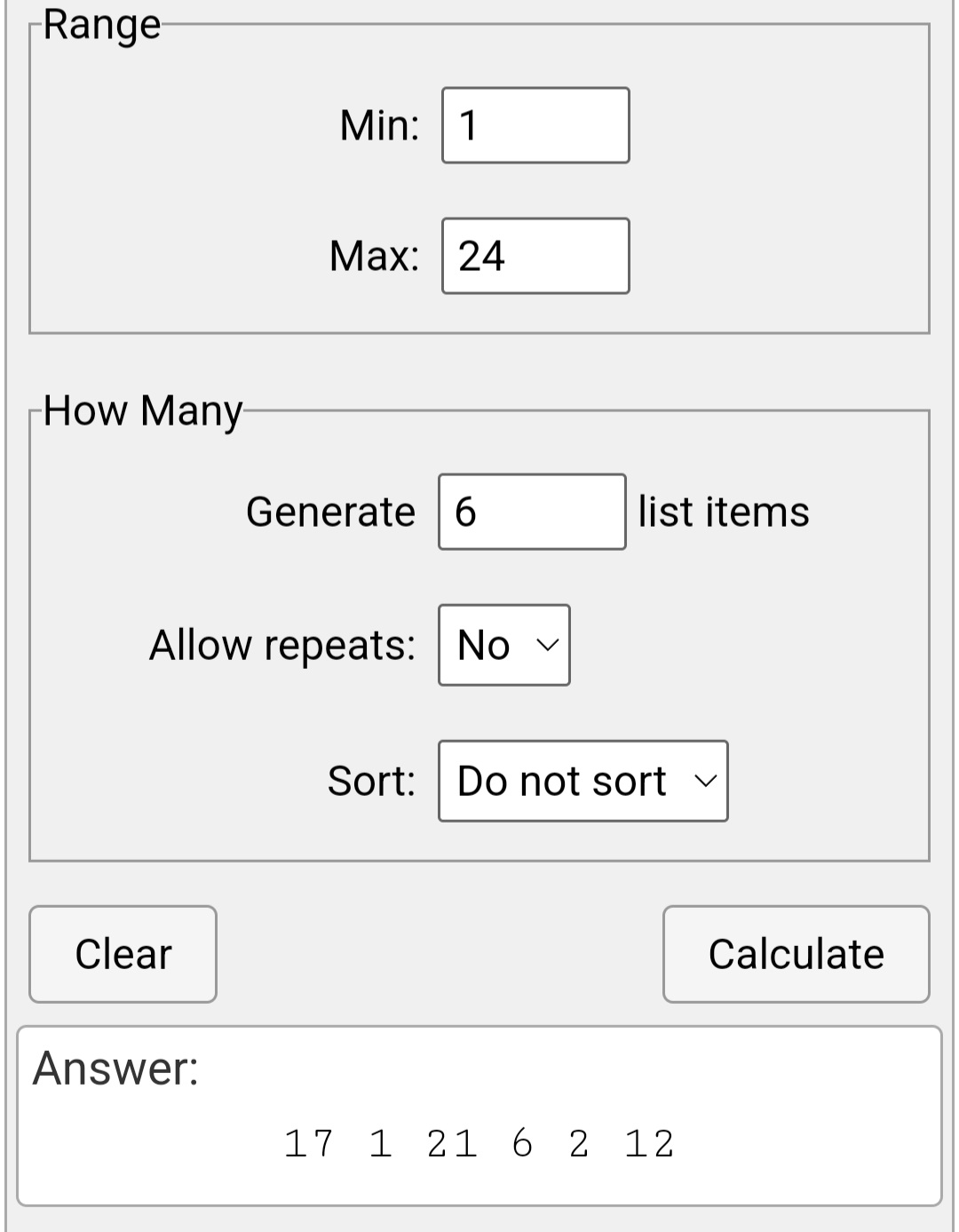The image size is (959, 1232).
Task: Select the number 17 in the answer
Action: (309, 1143)
